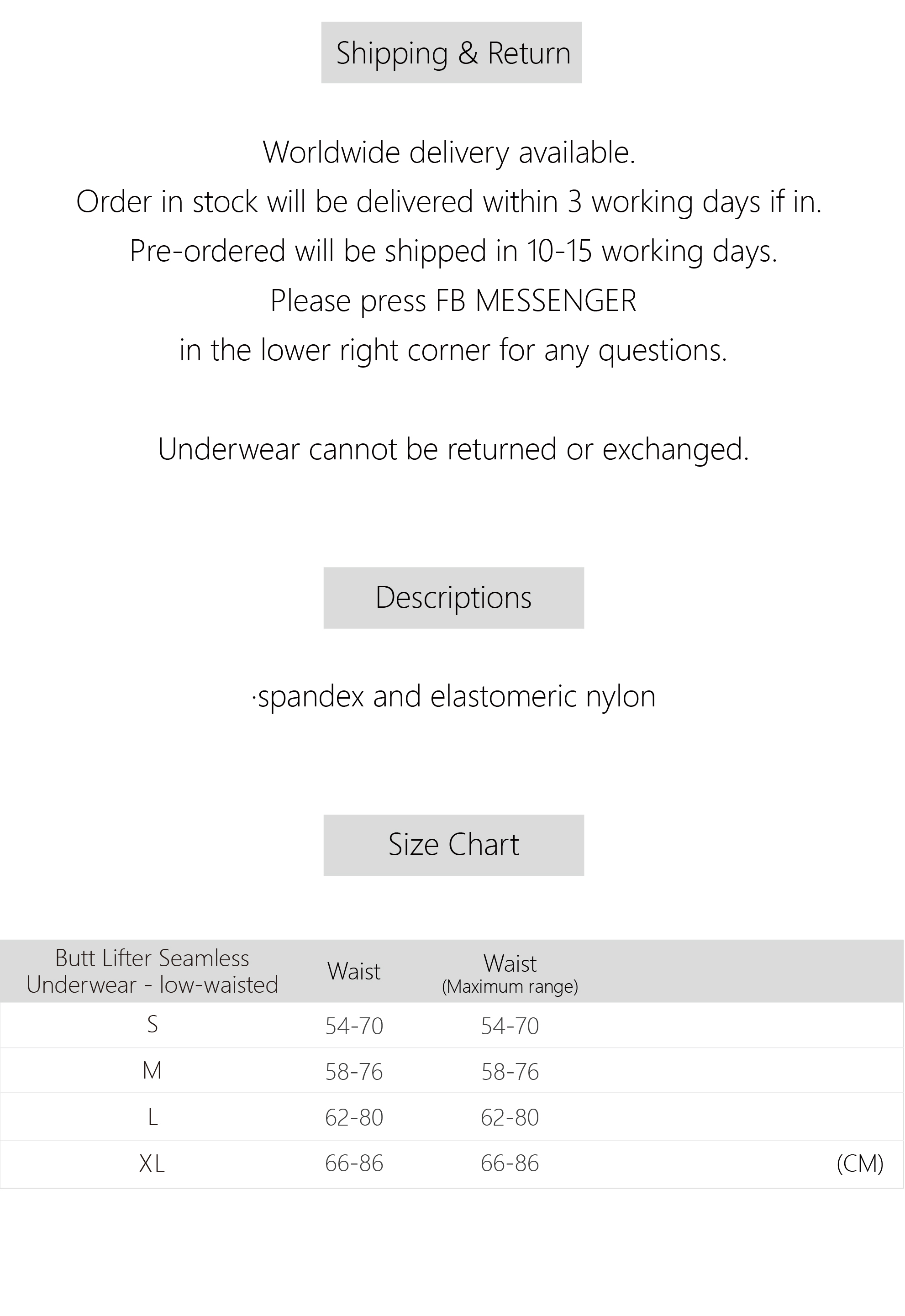This screenshot has width=905, height=1316.
Task: Click the Shipping & Return heading
Action: point(452,53)
